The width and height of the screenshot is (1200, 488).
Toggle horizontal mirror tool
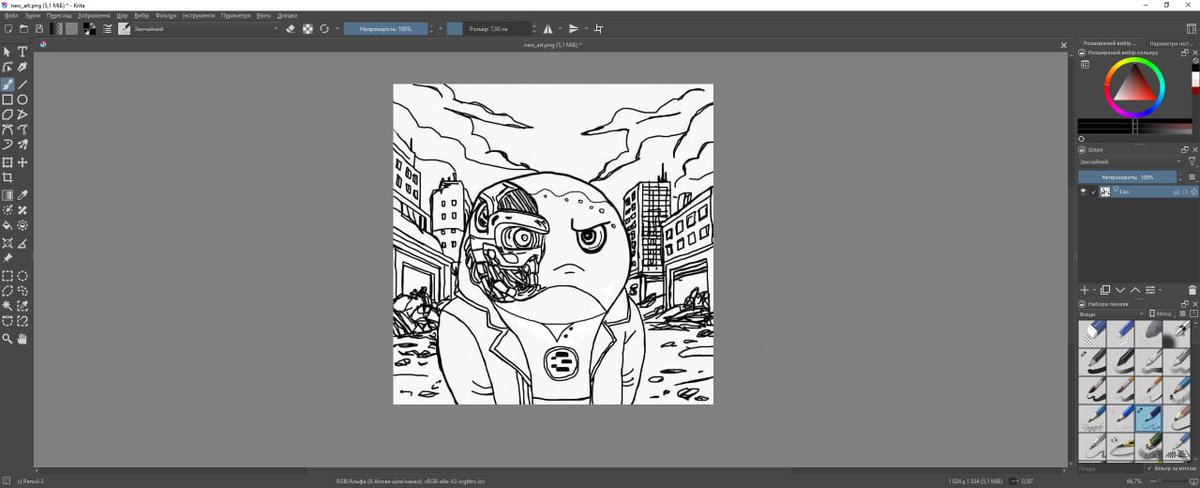pyautogui.click(x=548, y=29)
